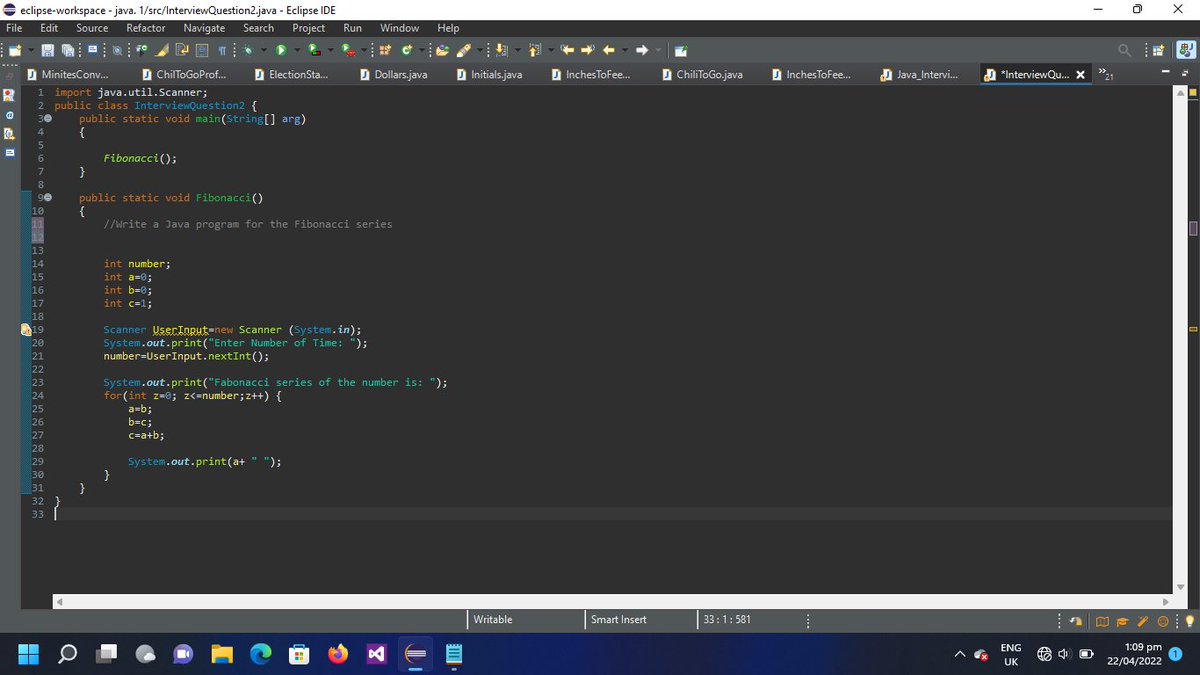Click the Save All toolbar icon
Viewport: 1200px width, 675px height.
point(68,50)
